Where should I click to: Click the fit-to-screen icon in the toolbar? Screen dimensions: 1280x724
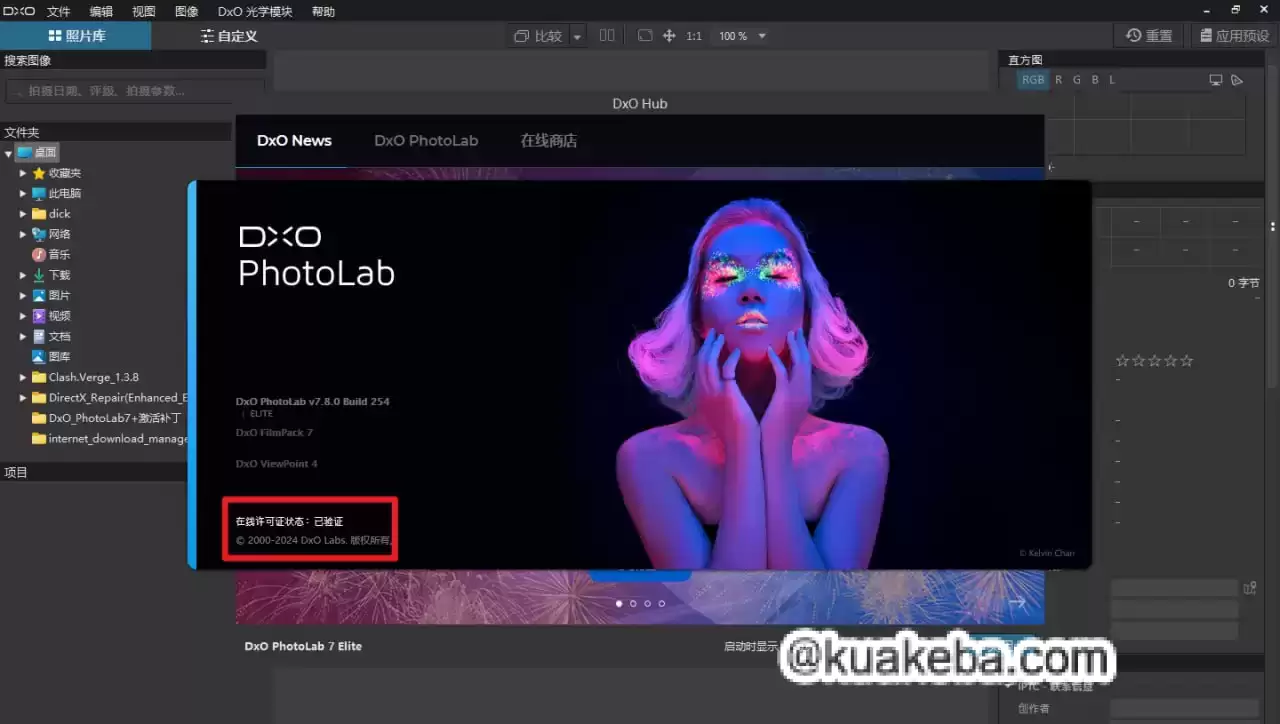pyautogui.click(x=646, y=35)
